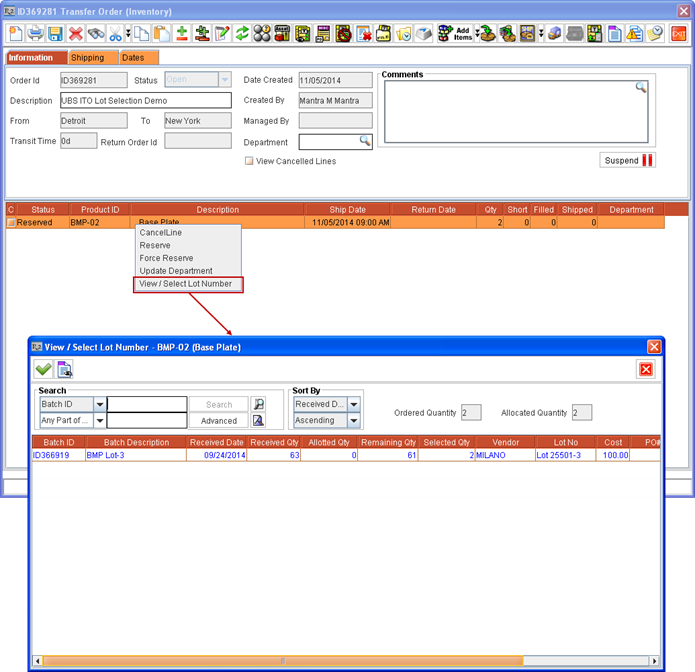
Task: Click the checkbox on the Reserved line row
Action: pos(11,223)
